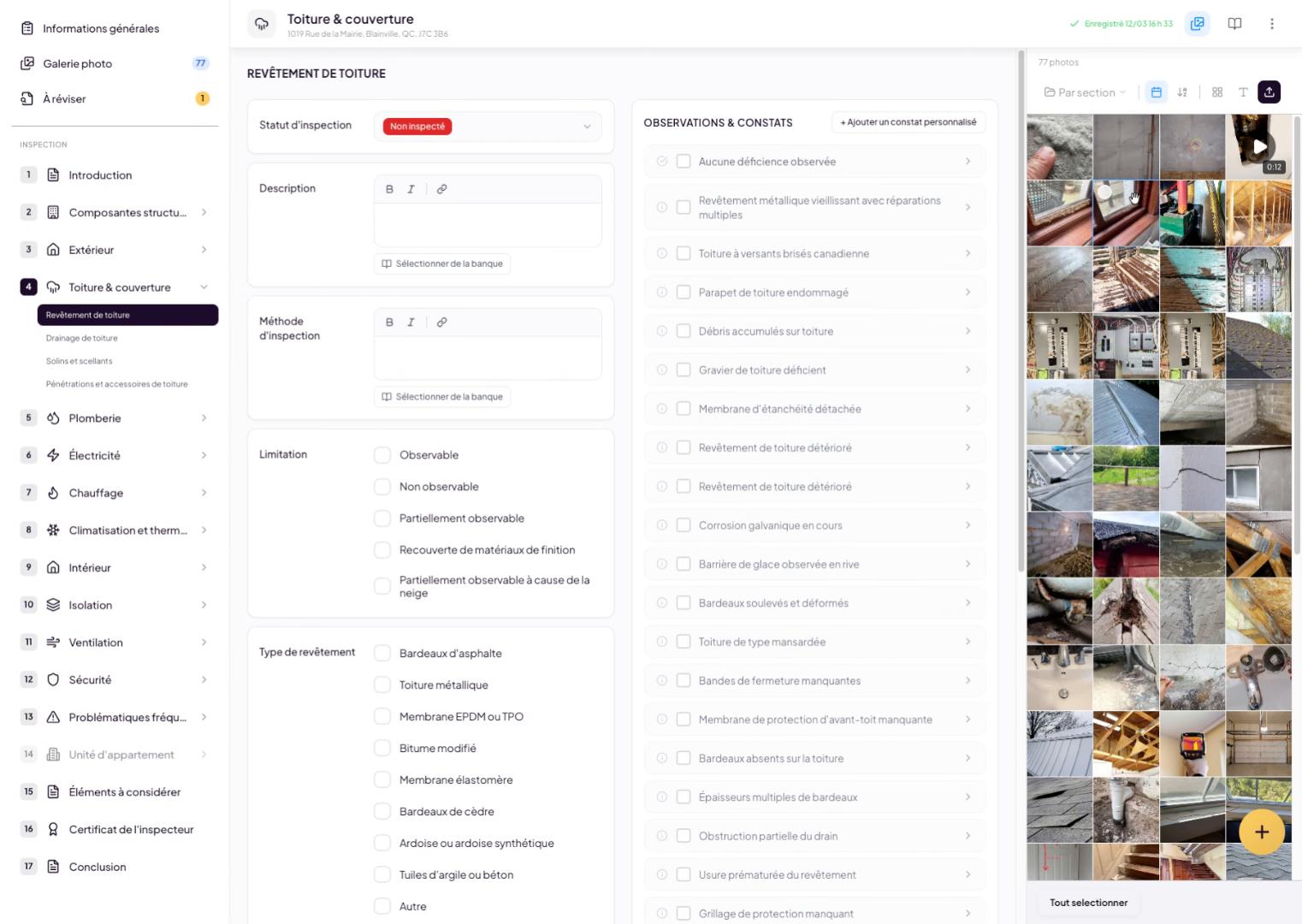
Task: Open the Par section photo filter dropdown
Action: click(1085, 92)
